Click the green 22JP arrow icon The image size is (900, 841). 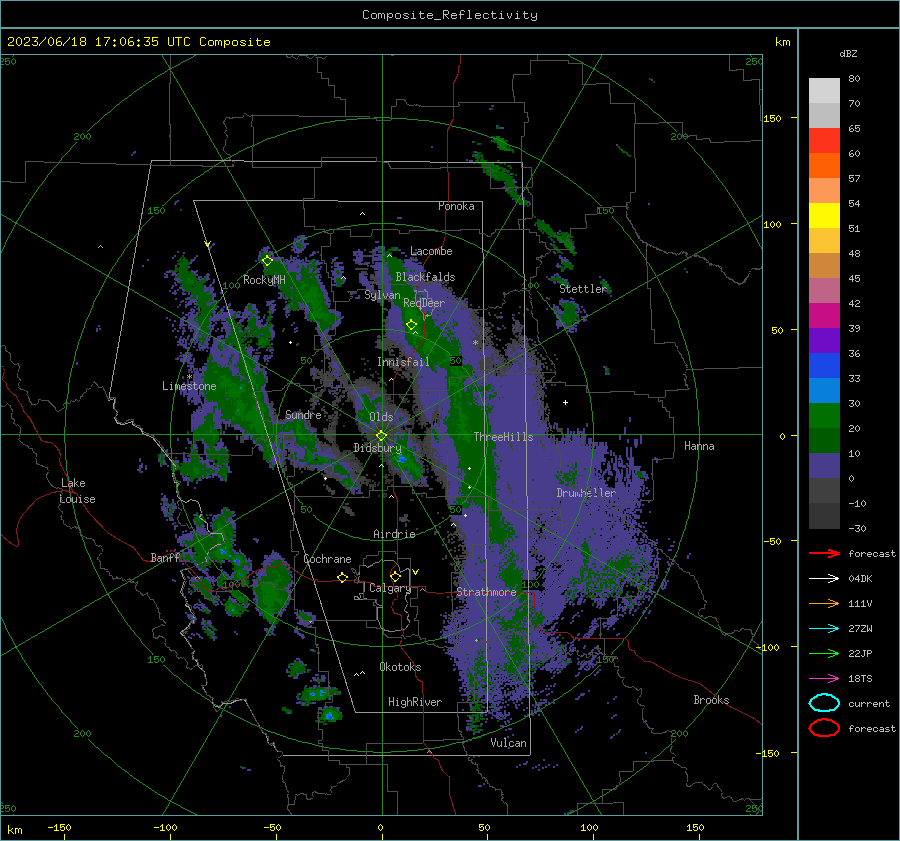point(824,653)
